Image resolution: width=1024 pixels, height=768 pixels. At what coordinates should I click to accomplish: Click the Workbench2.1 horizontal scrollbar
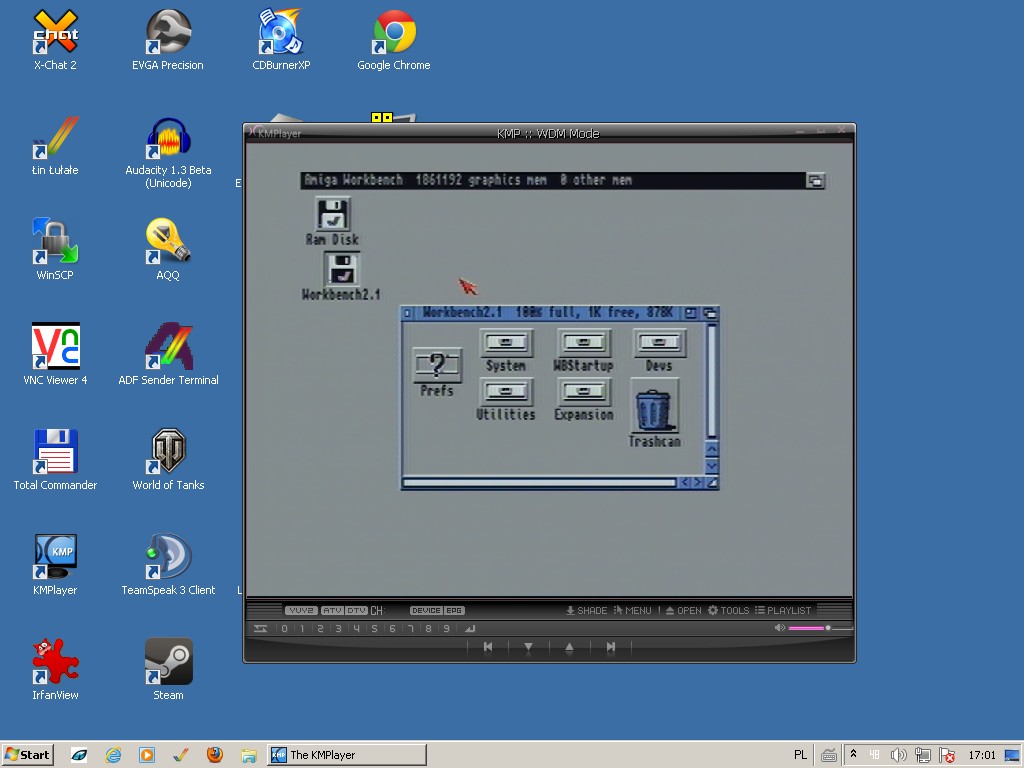(540, 483)
